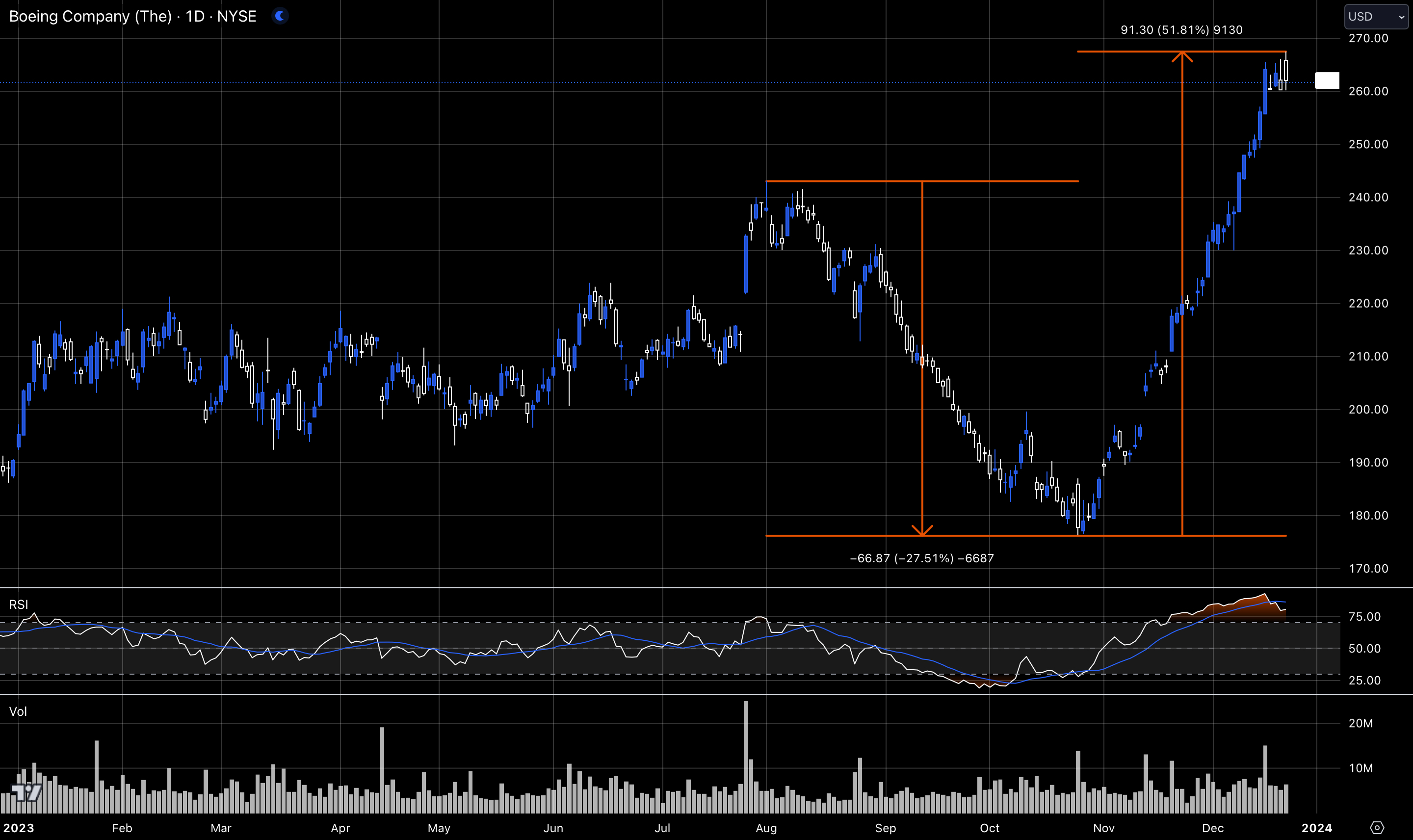Click the 10M volume scale label
1413x840 pixels.
[1361, 768]
